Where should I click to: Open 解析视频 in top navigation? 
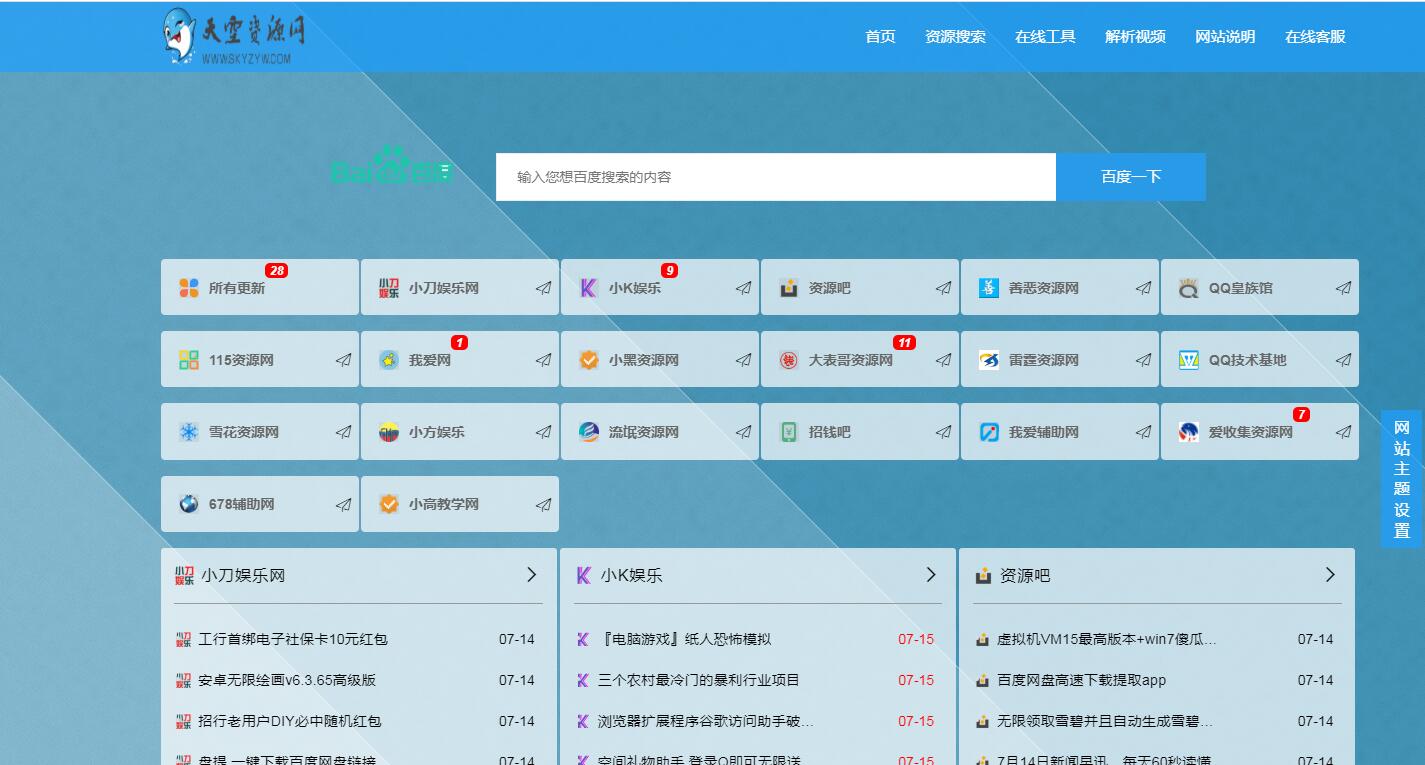click(x=1135, y=37)
